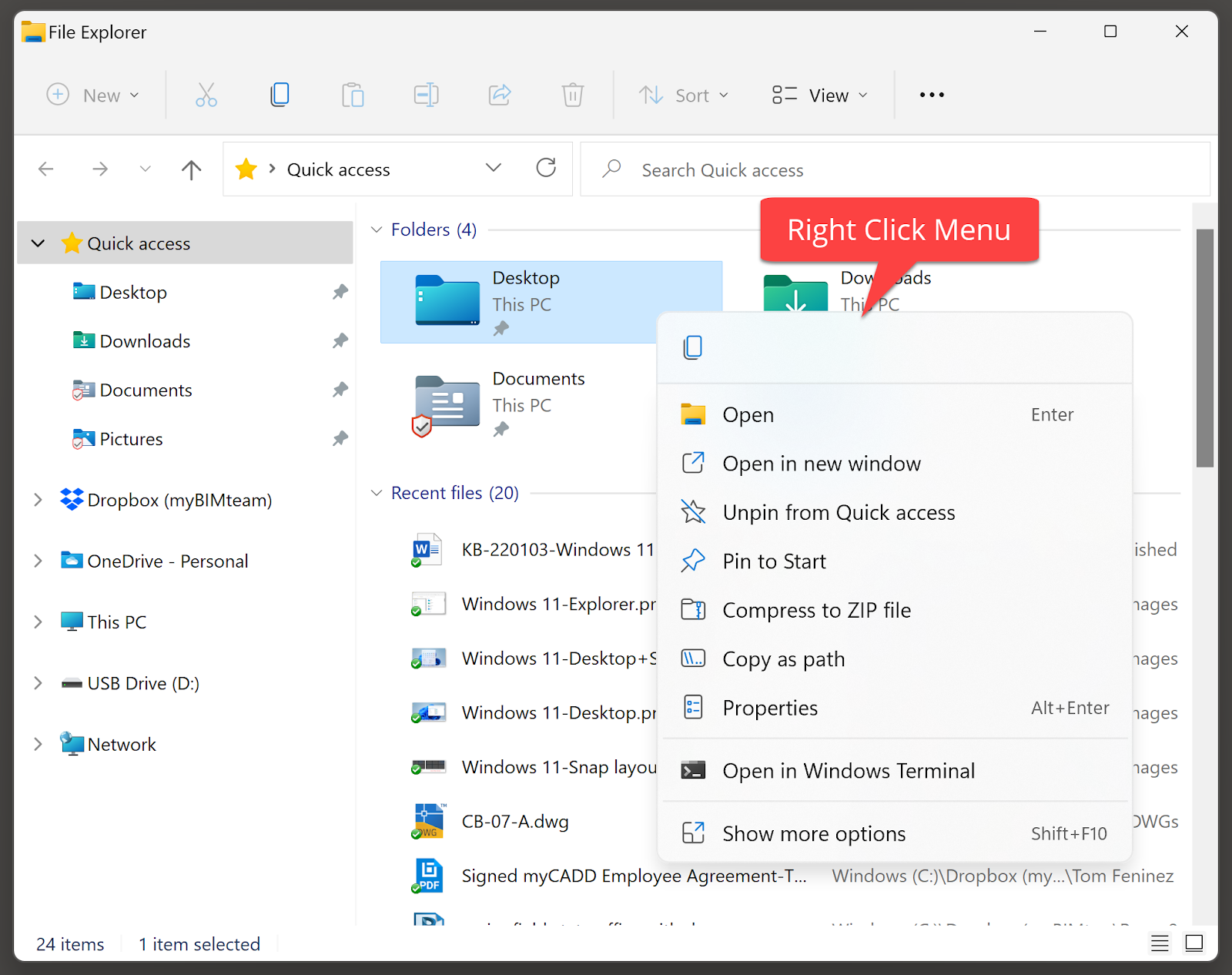Refresh the Quick access view
Image resolution: width=1232 pixels, height=975 pixels.
546,168
